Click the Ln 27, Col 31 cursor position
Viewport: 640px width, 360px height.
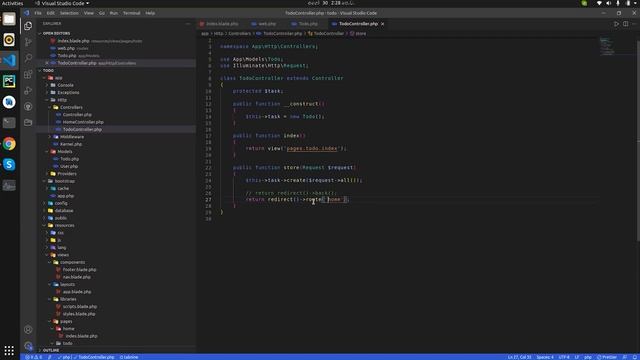pos(519,357)
